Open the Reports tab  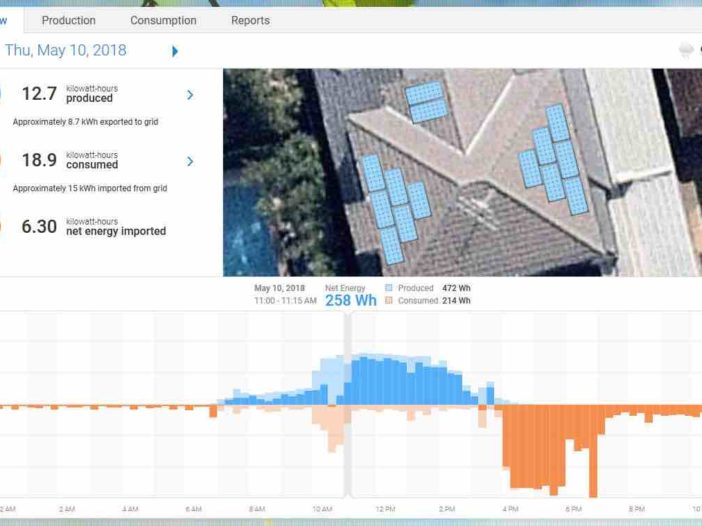250,20
